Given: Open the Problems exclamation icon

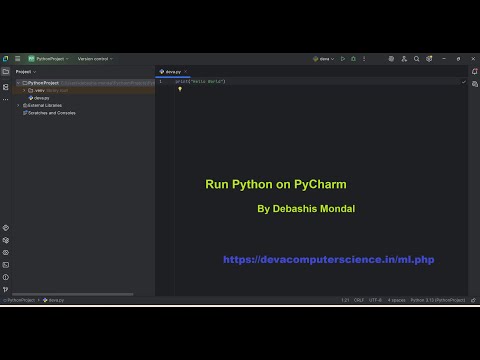Looking at the screenshot, I should (x=6, y=277).
